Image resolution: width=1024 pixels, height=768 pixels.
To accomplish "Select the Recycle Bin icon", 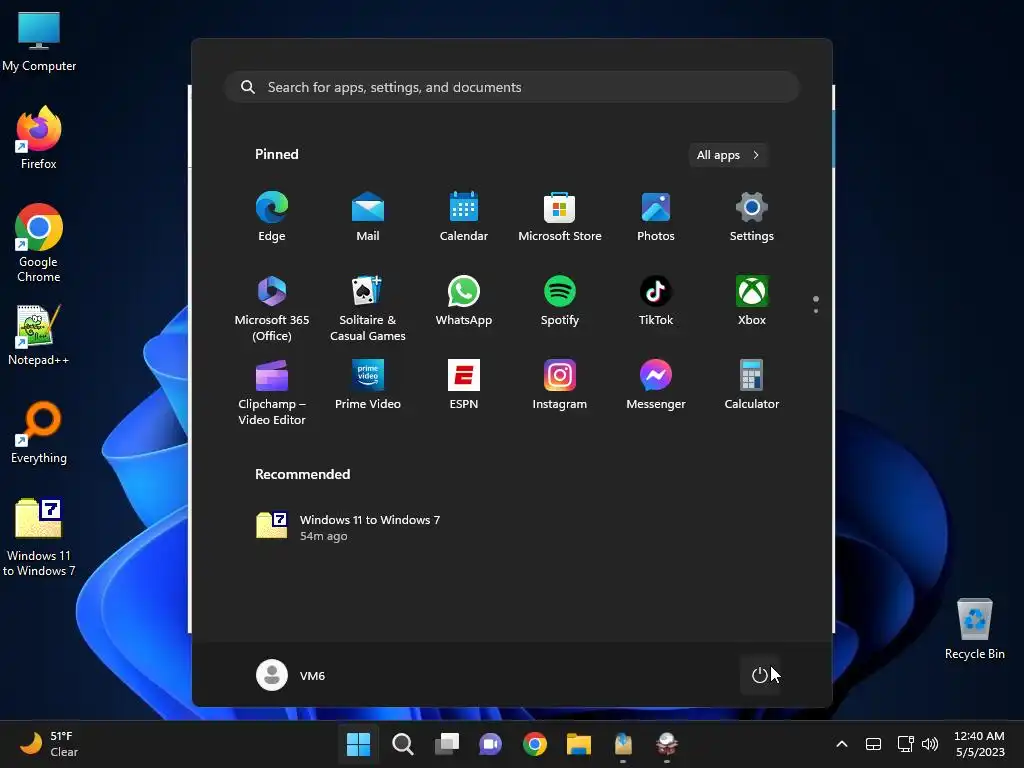I will click(x=974, y=628).
